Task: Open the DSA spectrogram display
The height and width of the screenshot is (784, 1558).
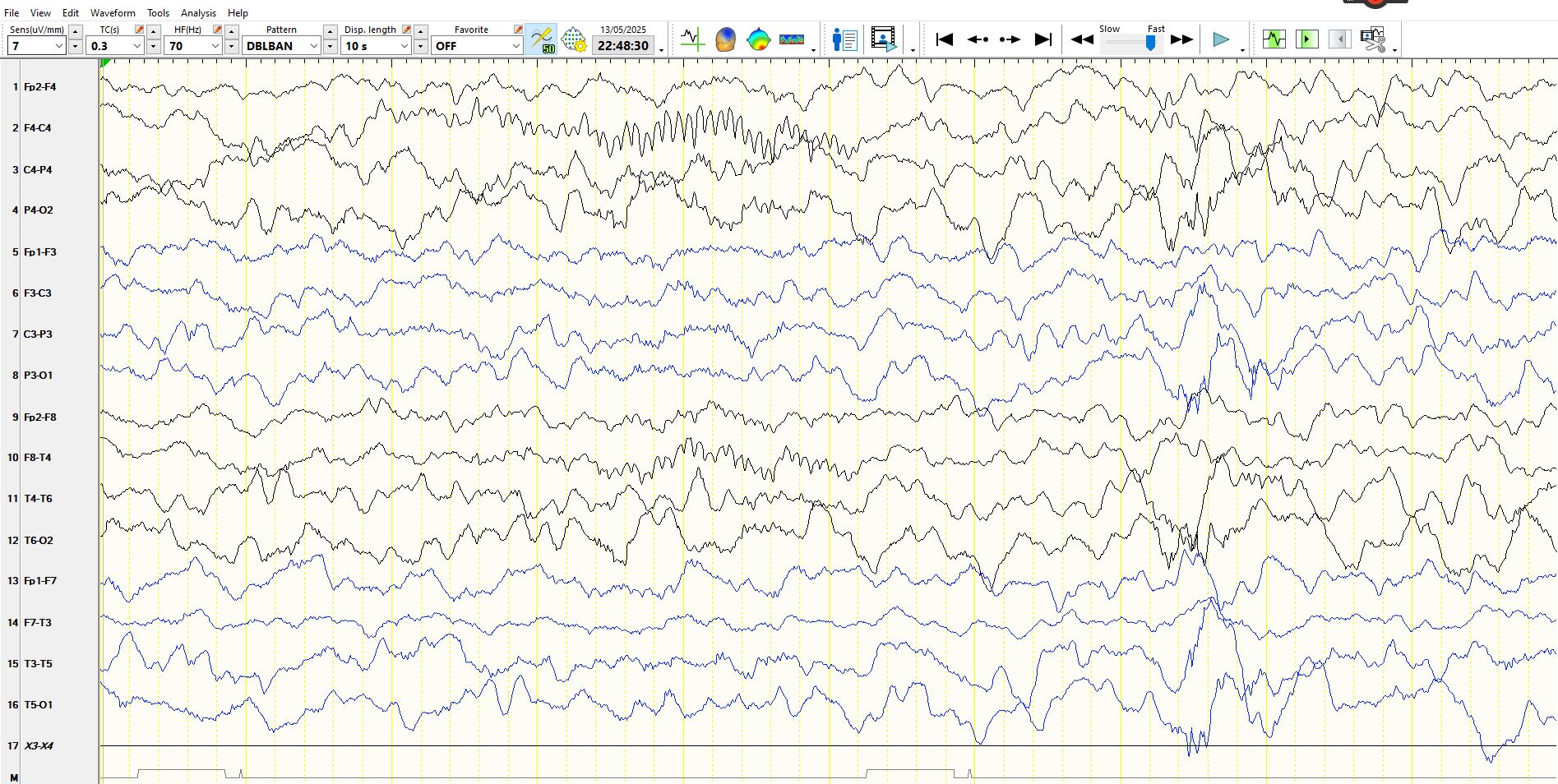Action: pyautogui.click(x=792, y=39)
